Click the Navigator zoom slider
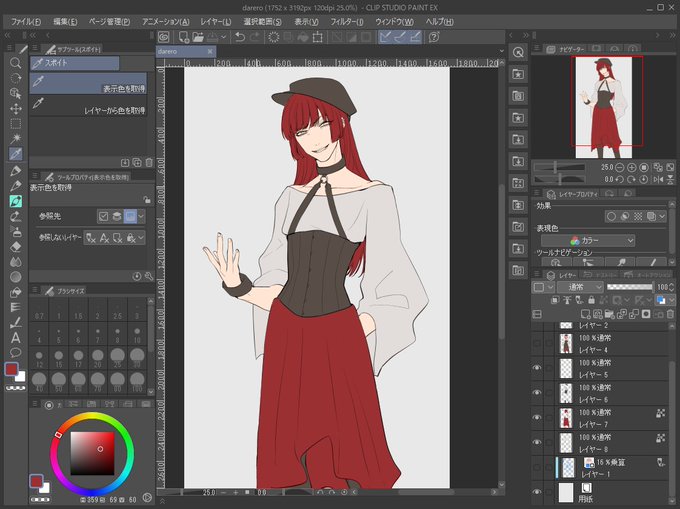680x509 pixels. [559, 167]
